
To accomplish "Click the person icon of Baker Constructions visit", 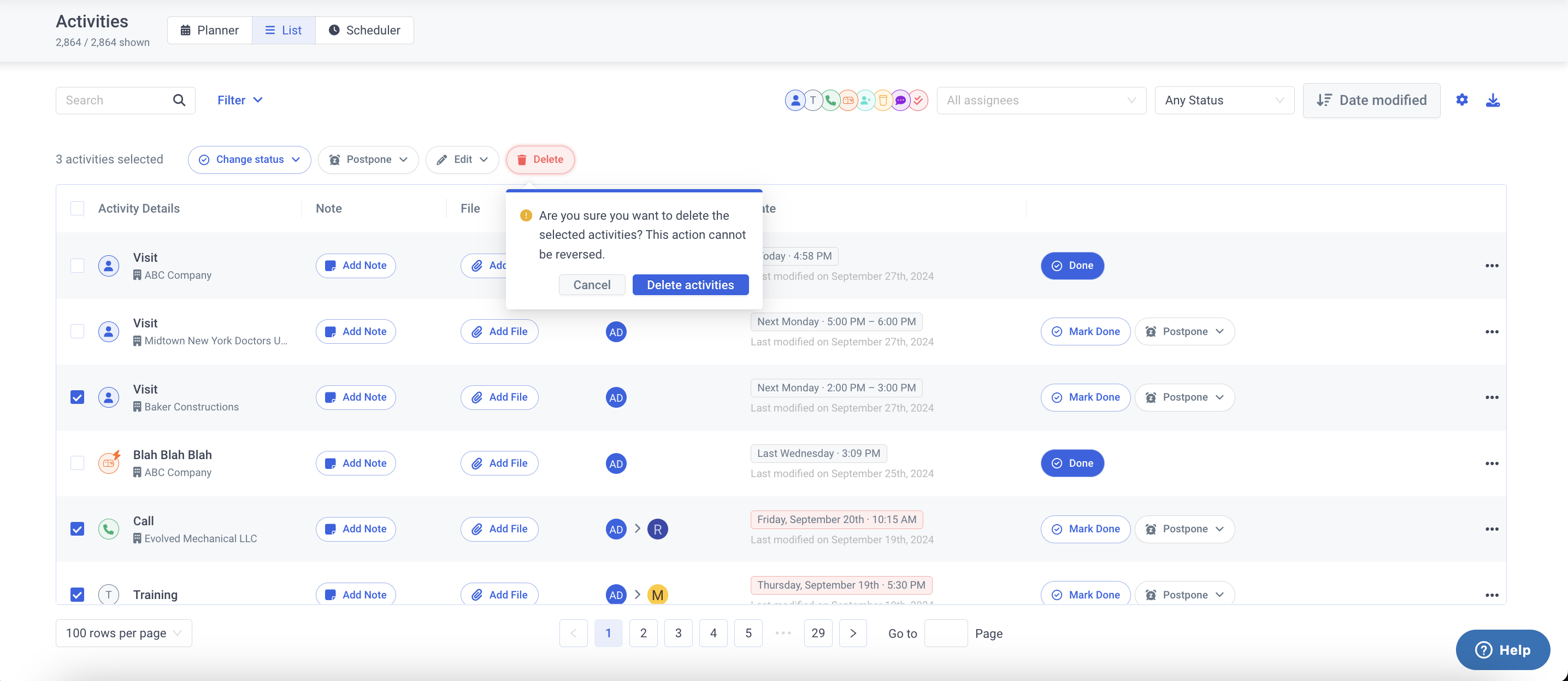I will click(108, 397).
